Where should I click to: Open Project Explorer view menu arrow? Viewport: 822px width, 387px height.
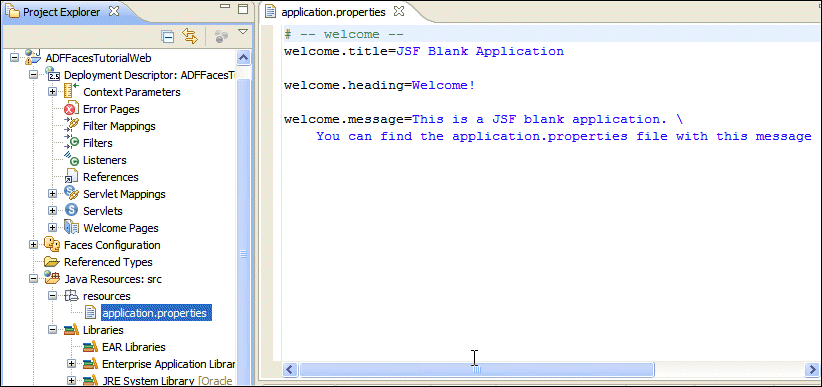(242, 33)
